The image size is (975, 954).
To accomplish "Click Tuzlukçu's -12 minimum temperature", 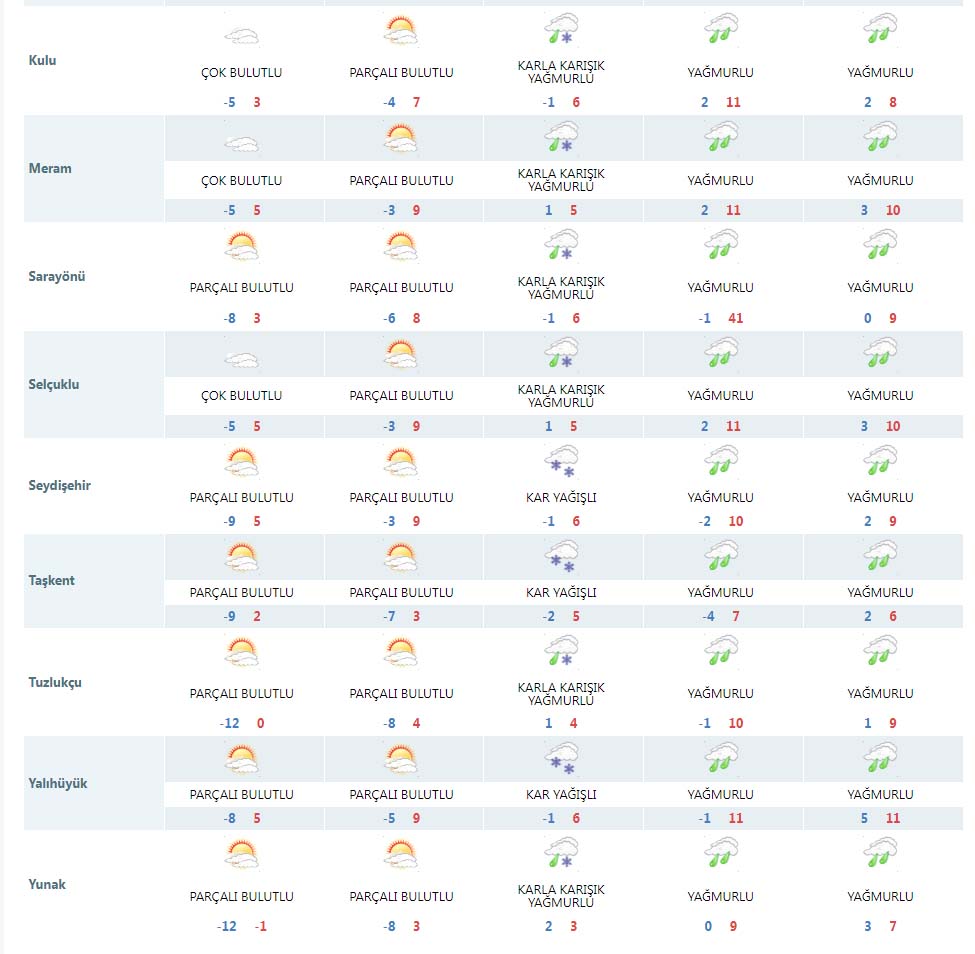I will click(229, 723).
